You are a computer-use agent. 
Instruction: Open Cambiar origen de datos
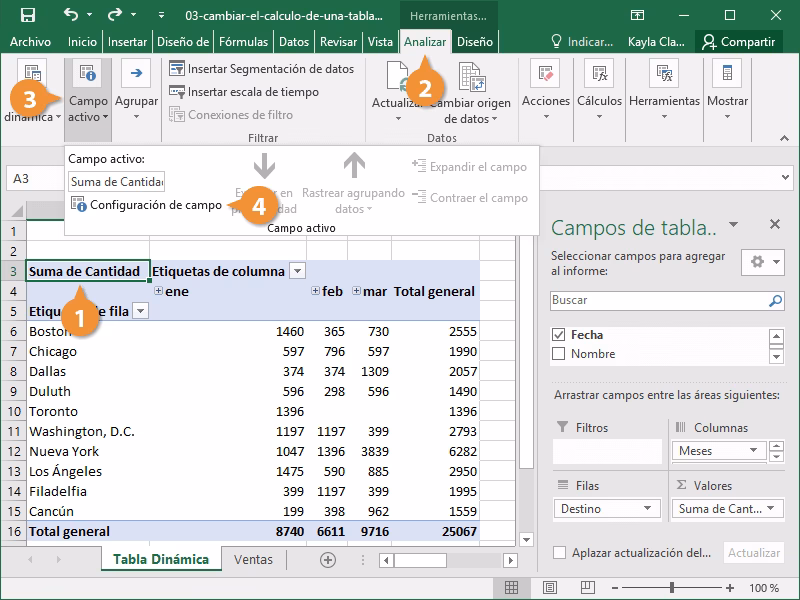coord(470,93)
